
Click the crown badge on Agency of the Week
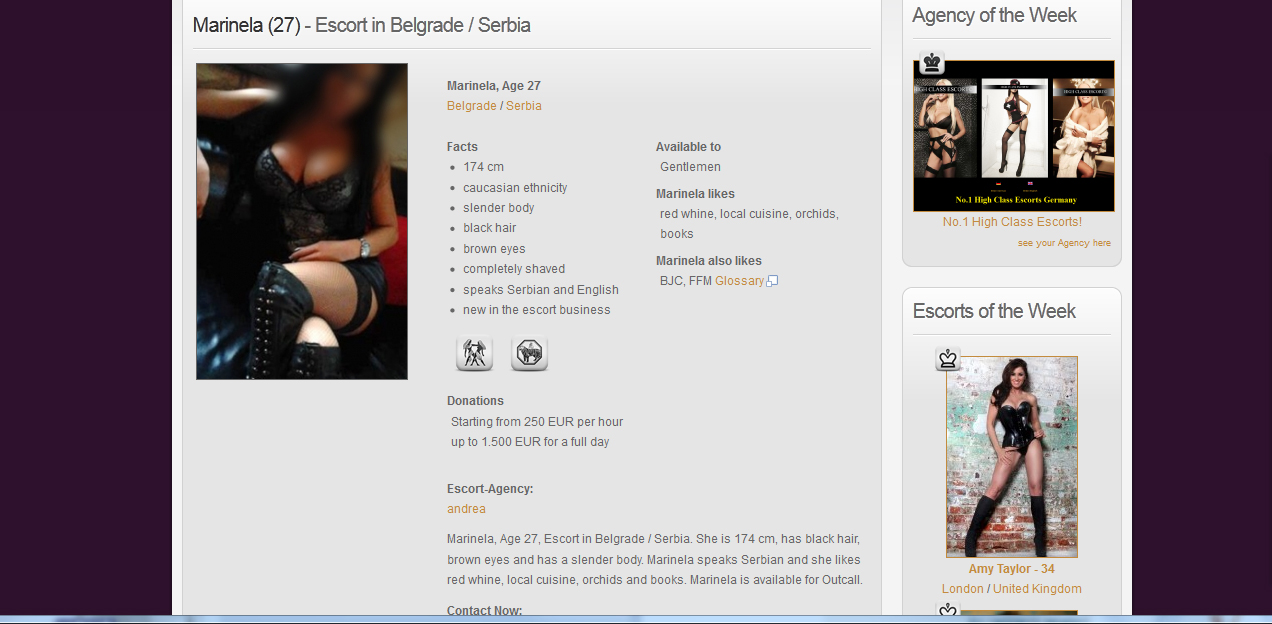coord(932,63)
